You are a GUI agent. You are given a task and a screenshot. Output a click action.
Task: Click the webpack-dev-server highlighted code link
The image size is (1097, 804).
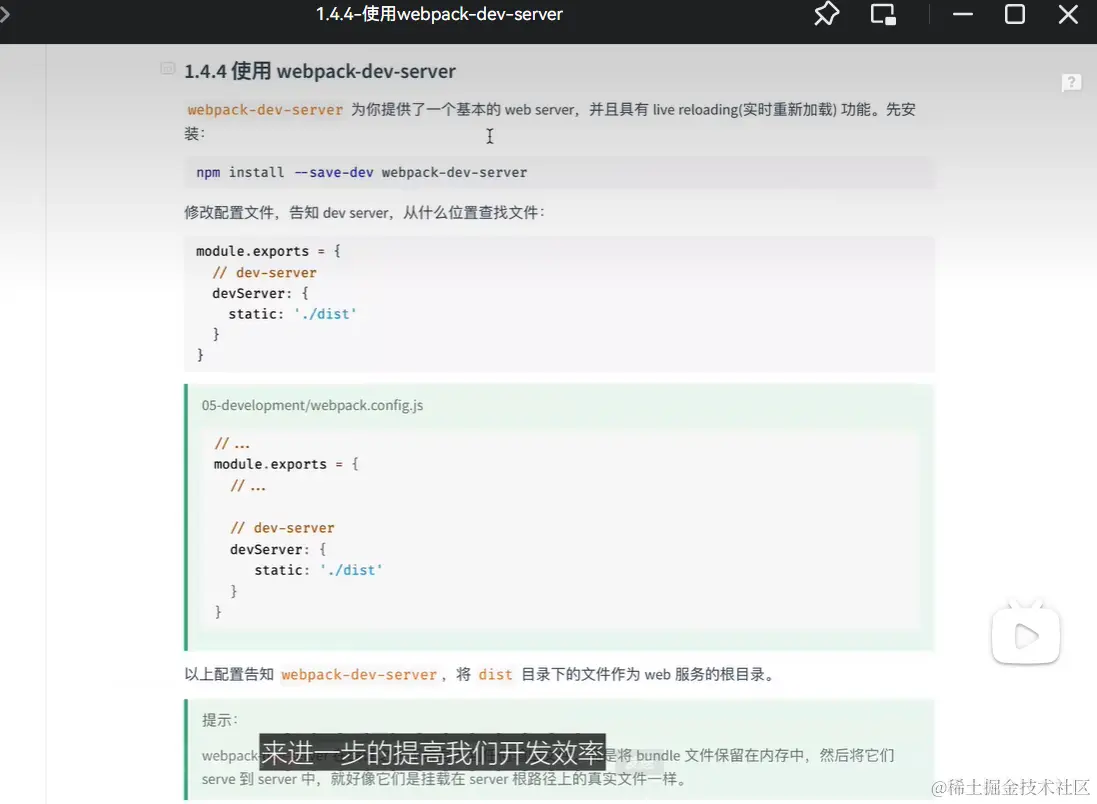pos(265,109)
